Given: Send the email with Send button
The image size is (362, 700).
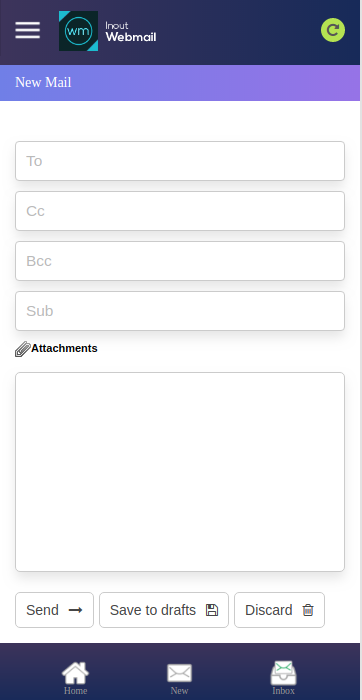Looking at the screenshot, I should 54,610.
